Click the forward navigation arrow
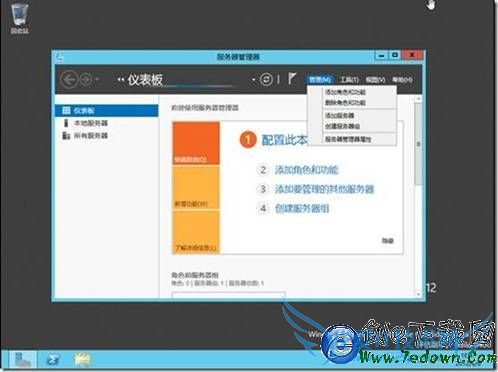This screenshot has height=372, width=498. click(86, 80)
